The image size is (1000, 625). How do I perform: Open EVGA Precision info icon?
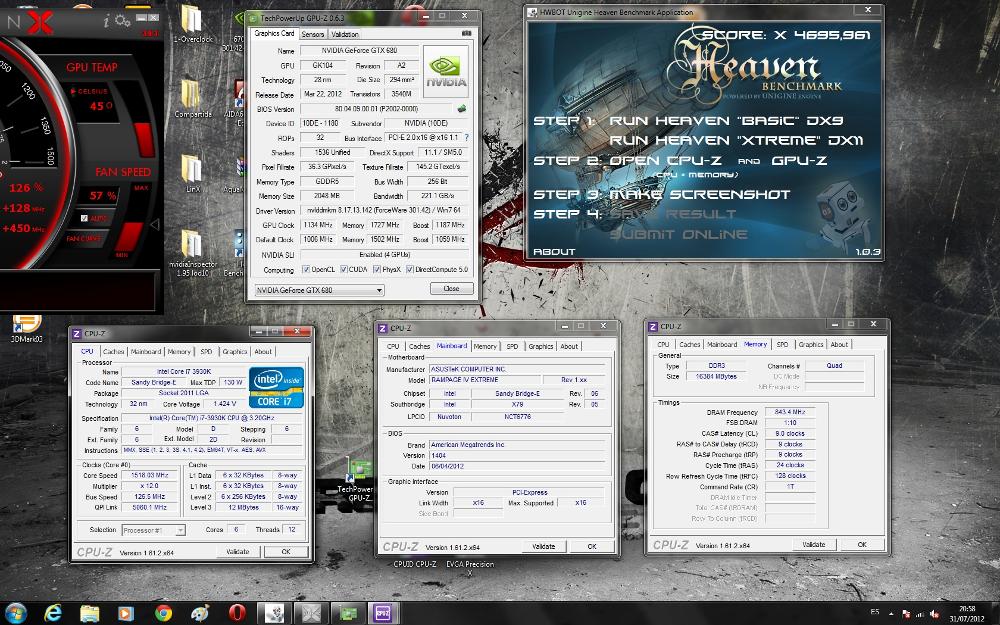point(106,22)
